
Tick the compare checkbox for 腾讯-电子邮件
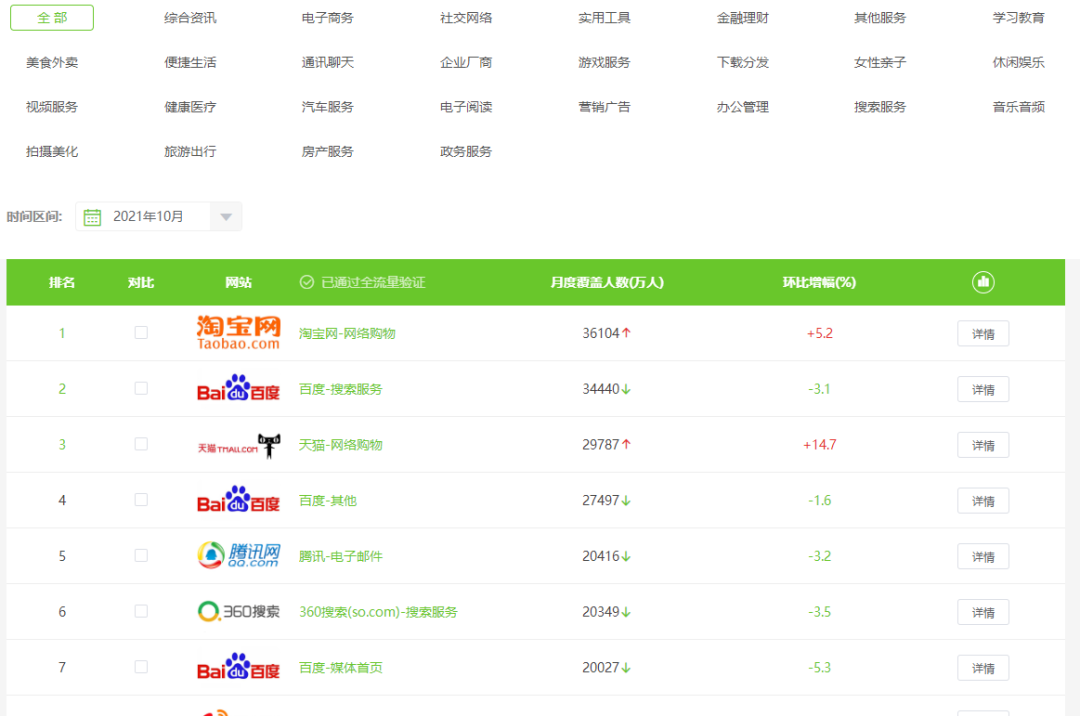pos(141,556)
